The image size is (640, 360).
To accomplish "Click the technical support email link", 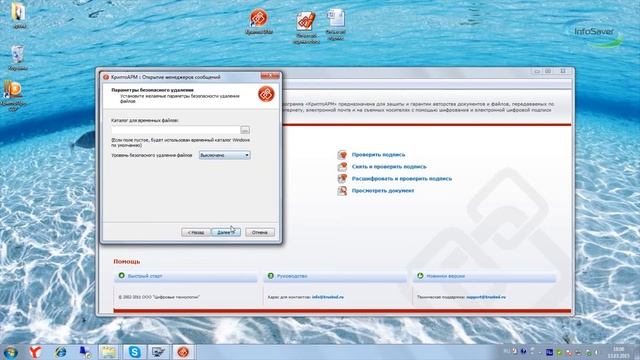I will [486, 297].
